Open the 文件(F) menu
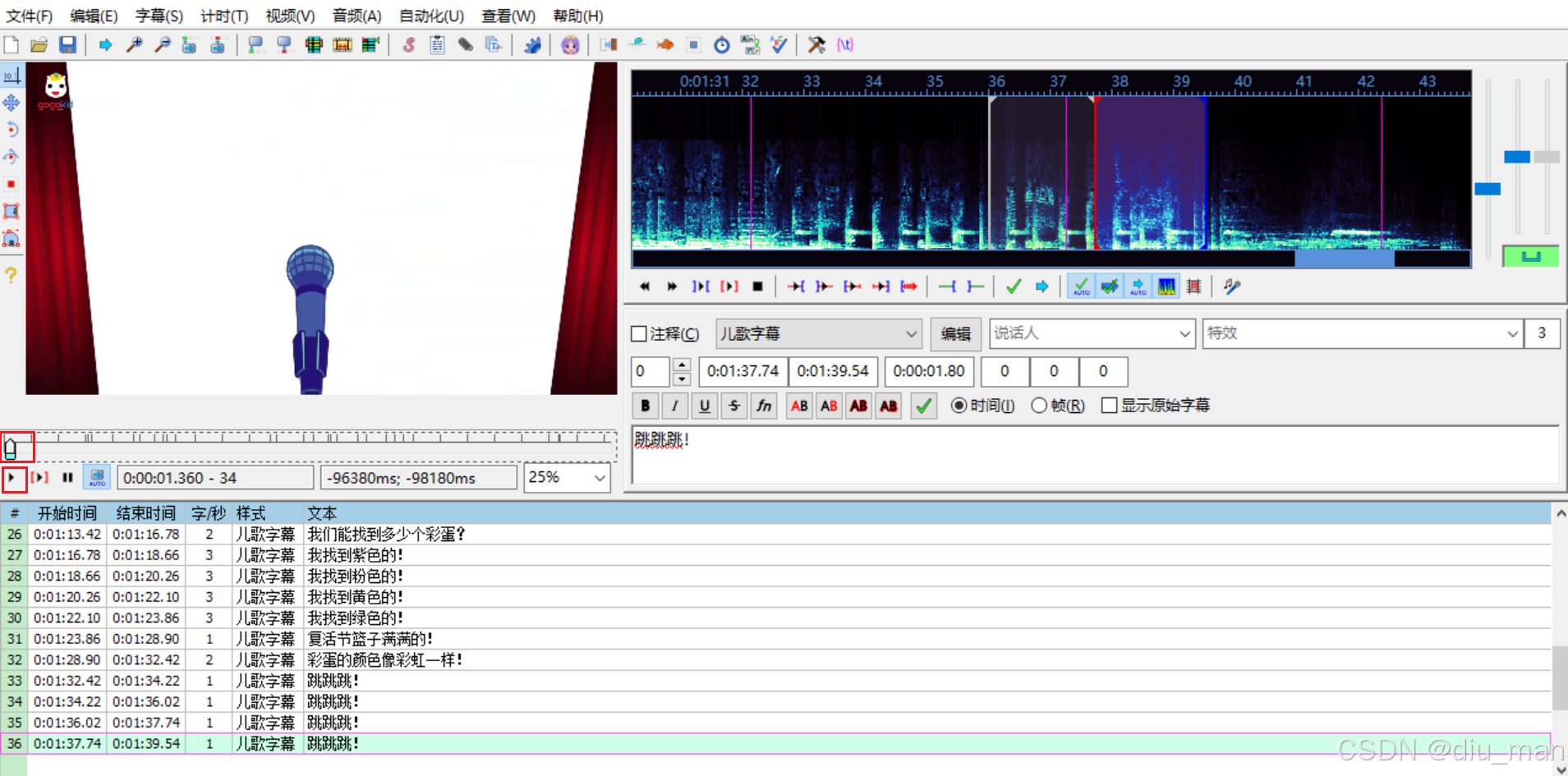 (x=30, y=16)
